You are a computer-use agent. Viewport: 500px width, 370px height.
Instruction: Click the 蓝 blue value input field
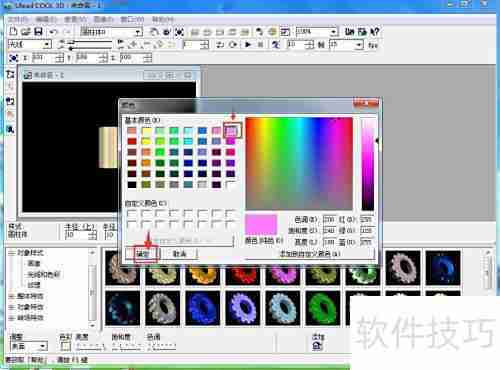click(x=366, y=241)
